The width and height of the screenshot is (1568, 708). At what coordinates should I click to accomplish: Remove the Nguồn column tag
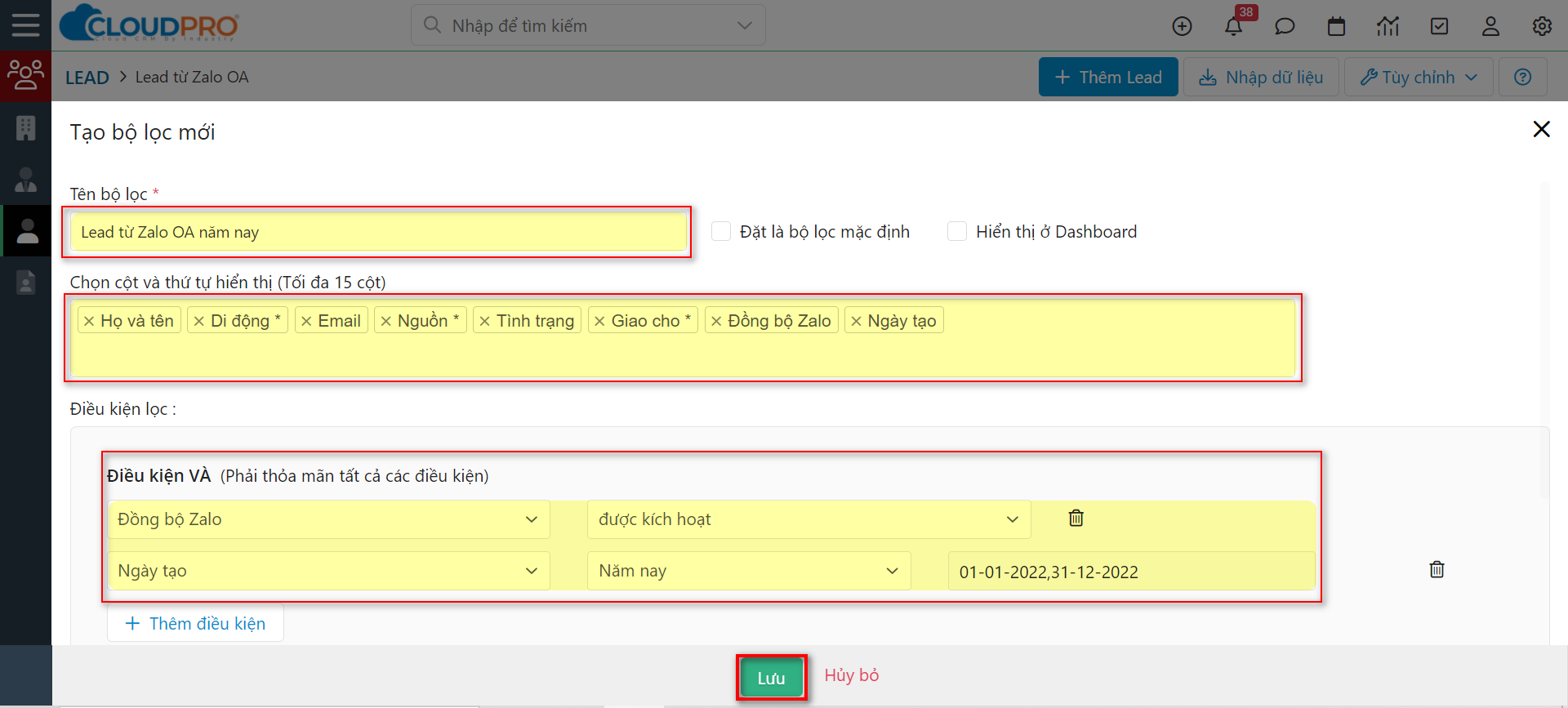pos(385,321)
